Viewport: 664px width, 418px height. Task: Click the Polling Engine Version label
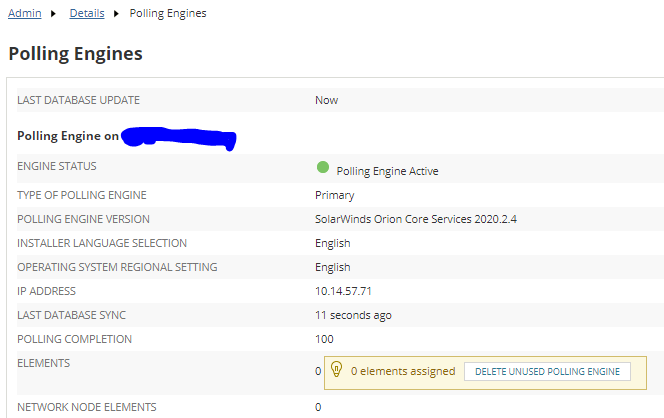click(83, 219)
